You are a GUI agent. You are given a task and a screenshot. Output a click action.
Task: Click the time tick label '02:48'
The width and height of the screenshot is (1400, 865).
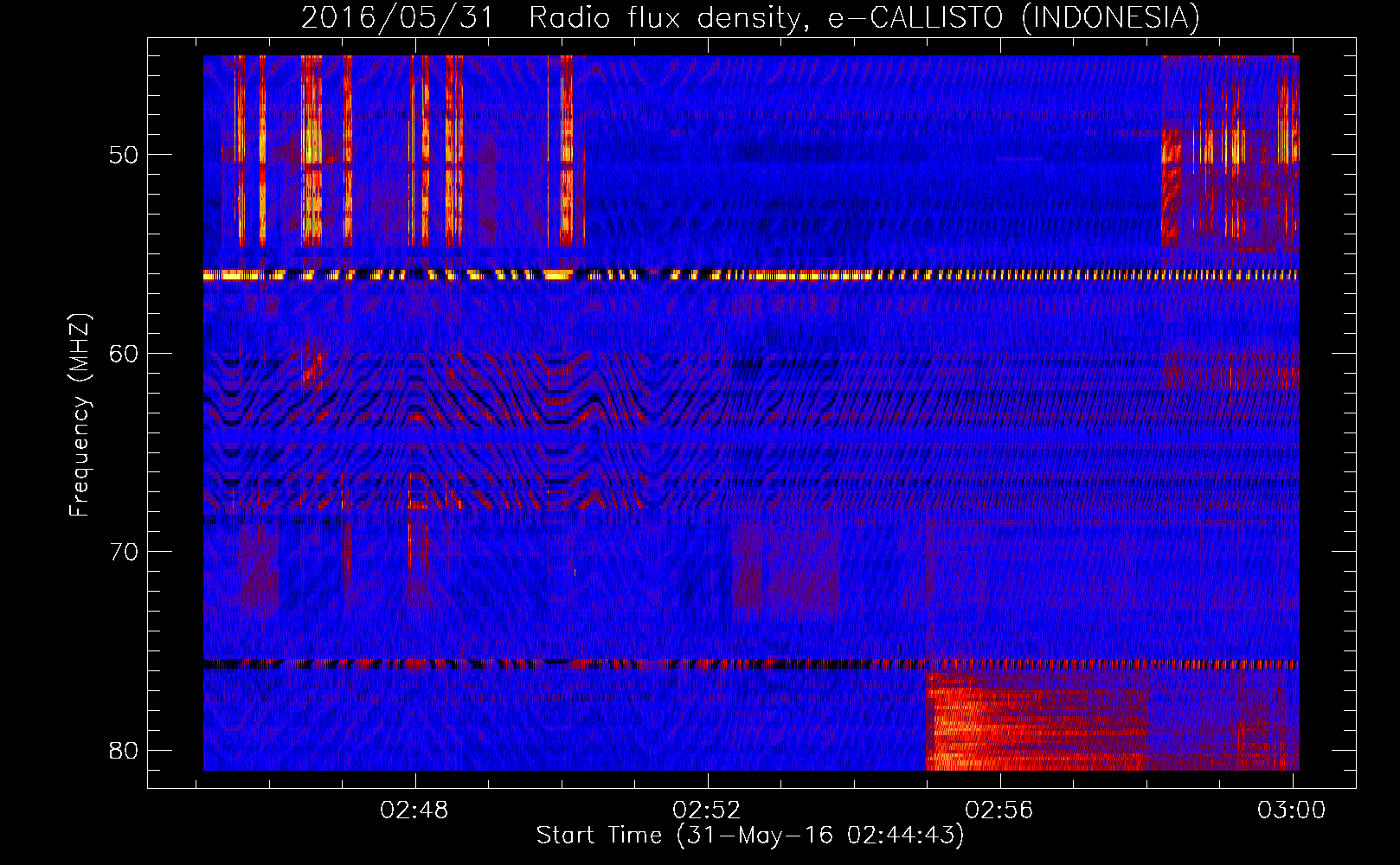pos(414,810)
